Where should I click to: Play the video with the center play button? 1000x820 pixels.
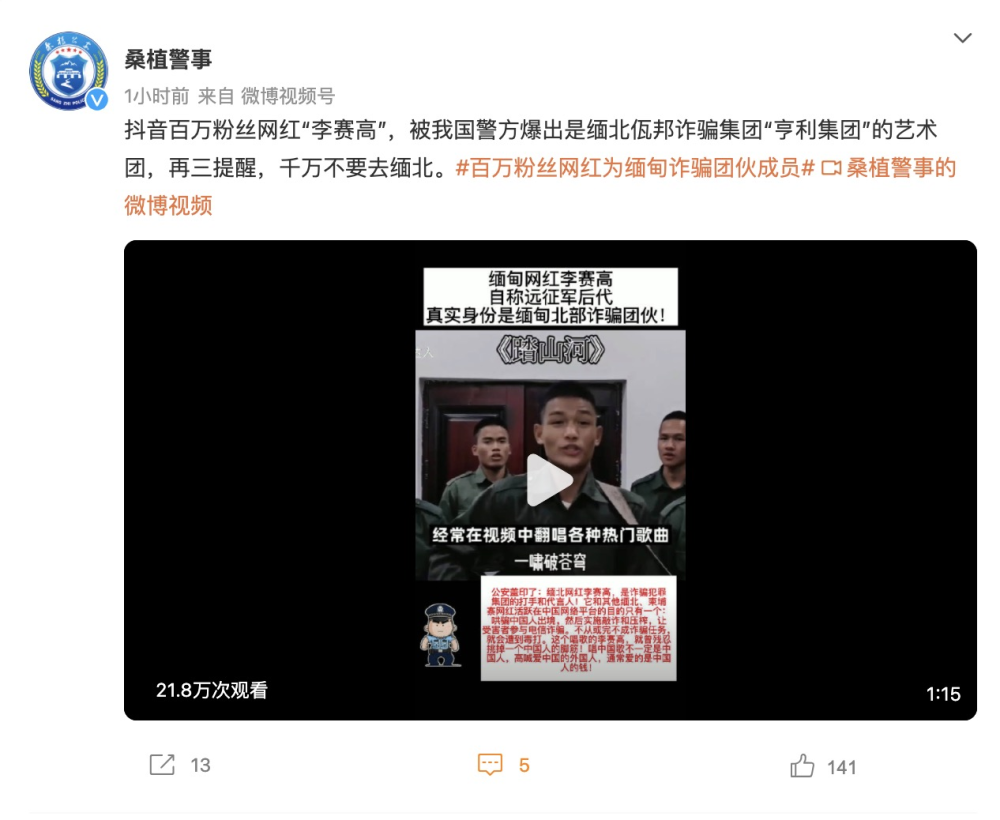tap(550, 480)
